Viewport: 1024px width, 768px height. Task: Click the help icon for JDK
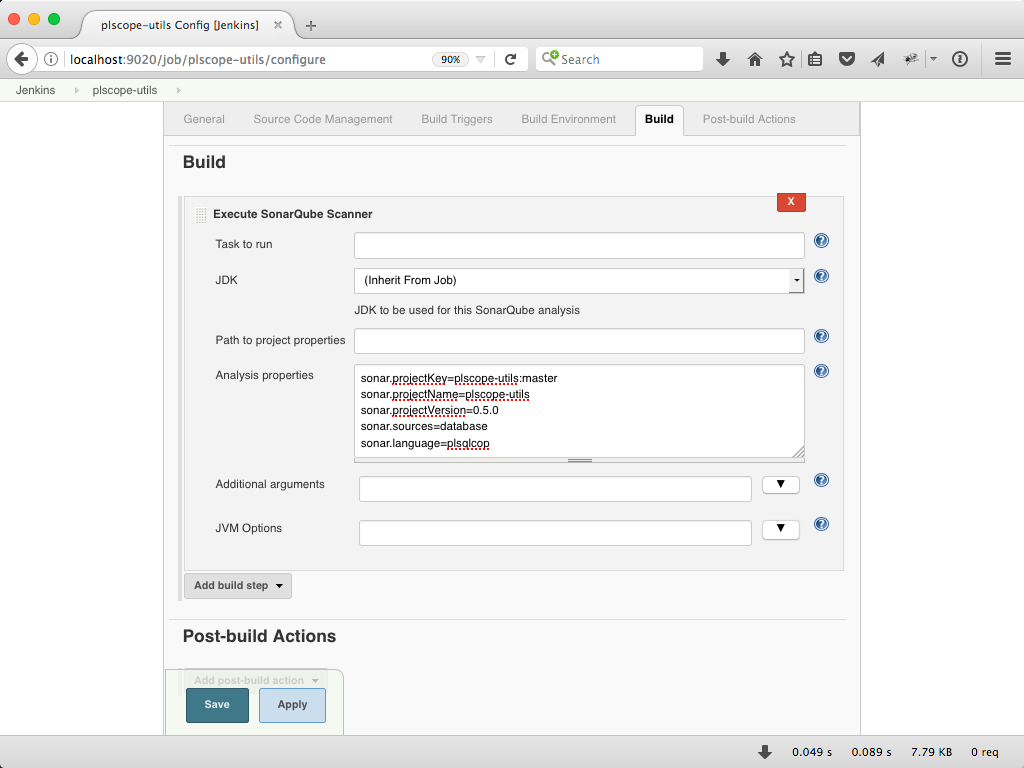(x=822, y=276)
